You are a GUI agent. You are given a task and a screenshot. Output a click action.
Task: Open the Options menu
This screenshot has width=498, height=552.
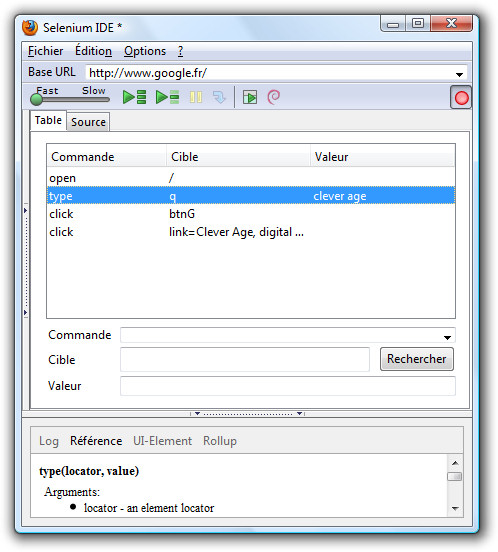pos(145,51)
